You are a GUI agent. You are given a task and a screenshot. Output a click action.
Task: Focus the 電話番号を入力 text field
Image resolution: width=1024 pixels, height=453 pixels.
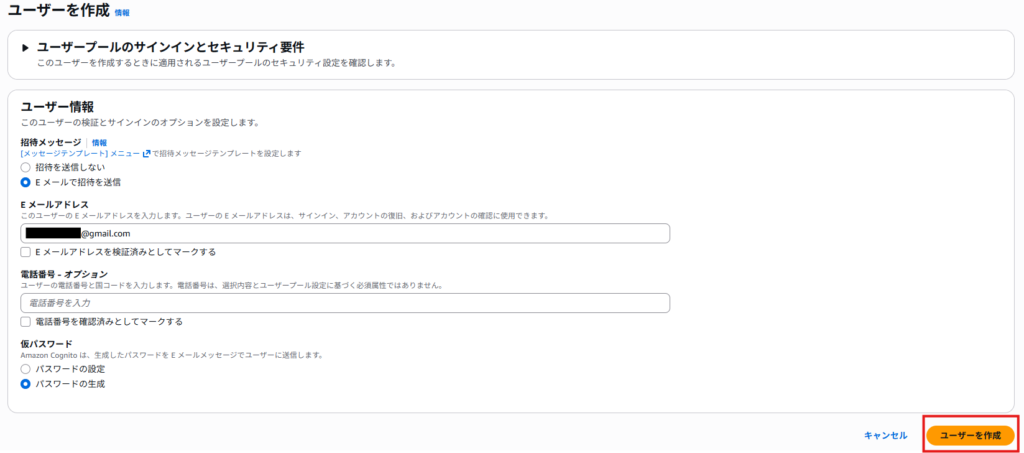(x=345, y=303)
